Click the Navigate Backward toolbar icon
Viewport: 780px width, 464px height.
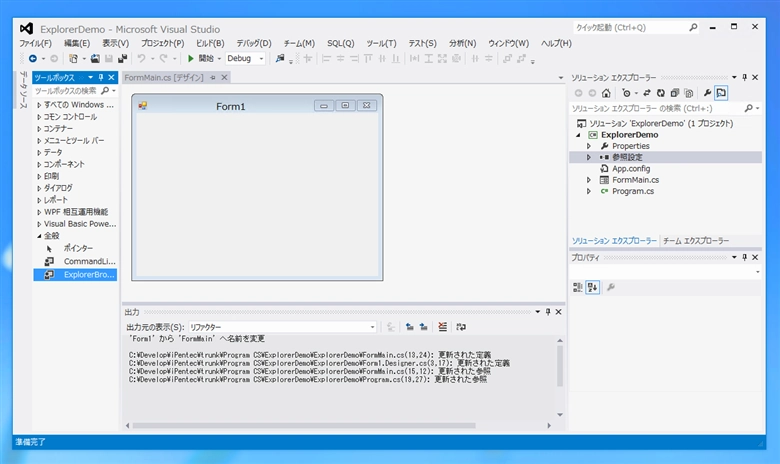tap(33, 59)
